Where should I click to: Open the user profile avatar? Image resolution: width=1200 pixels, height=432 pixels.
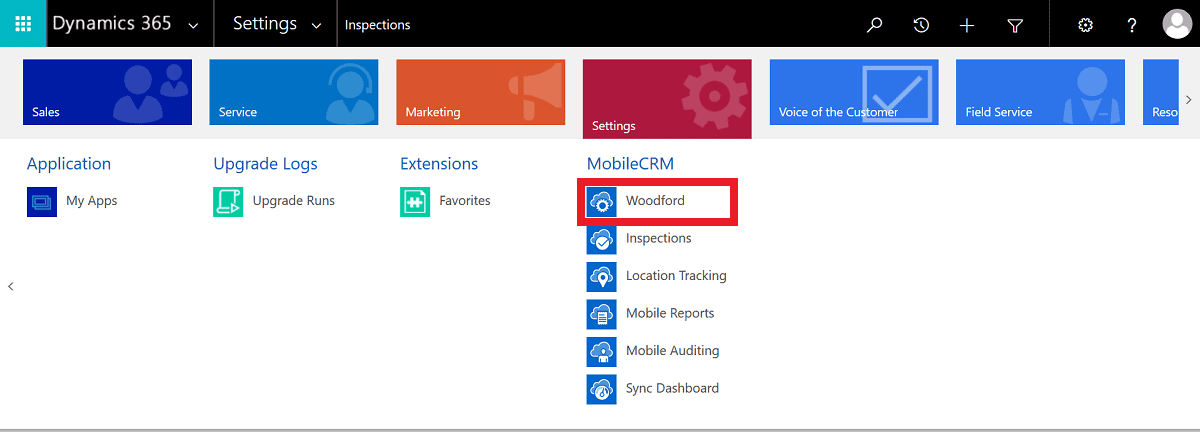(x=1177, y=25)
